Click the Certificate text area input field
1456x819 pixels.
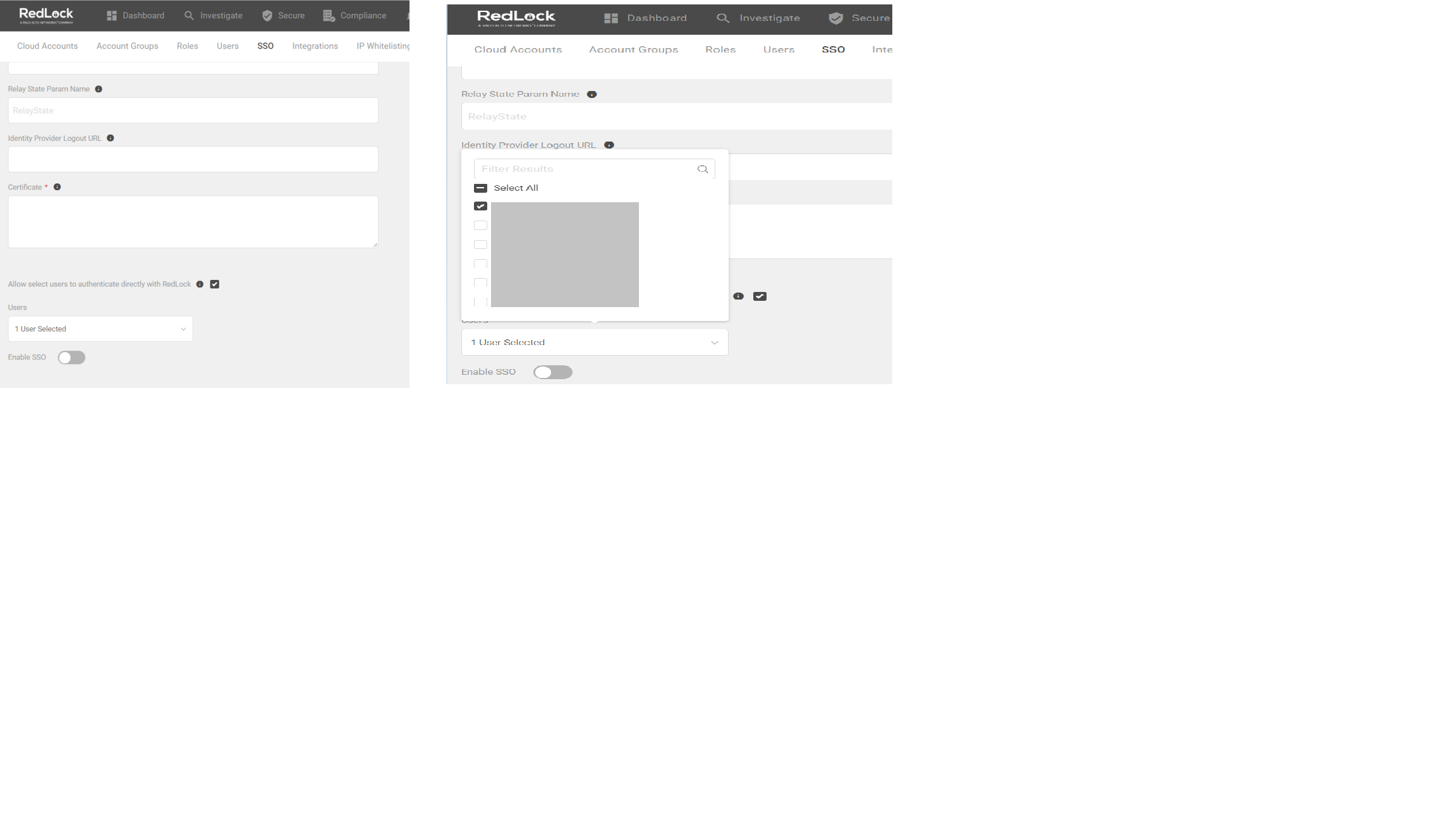[193, 221]
